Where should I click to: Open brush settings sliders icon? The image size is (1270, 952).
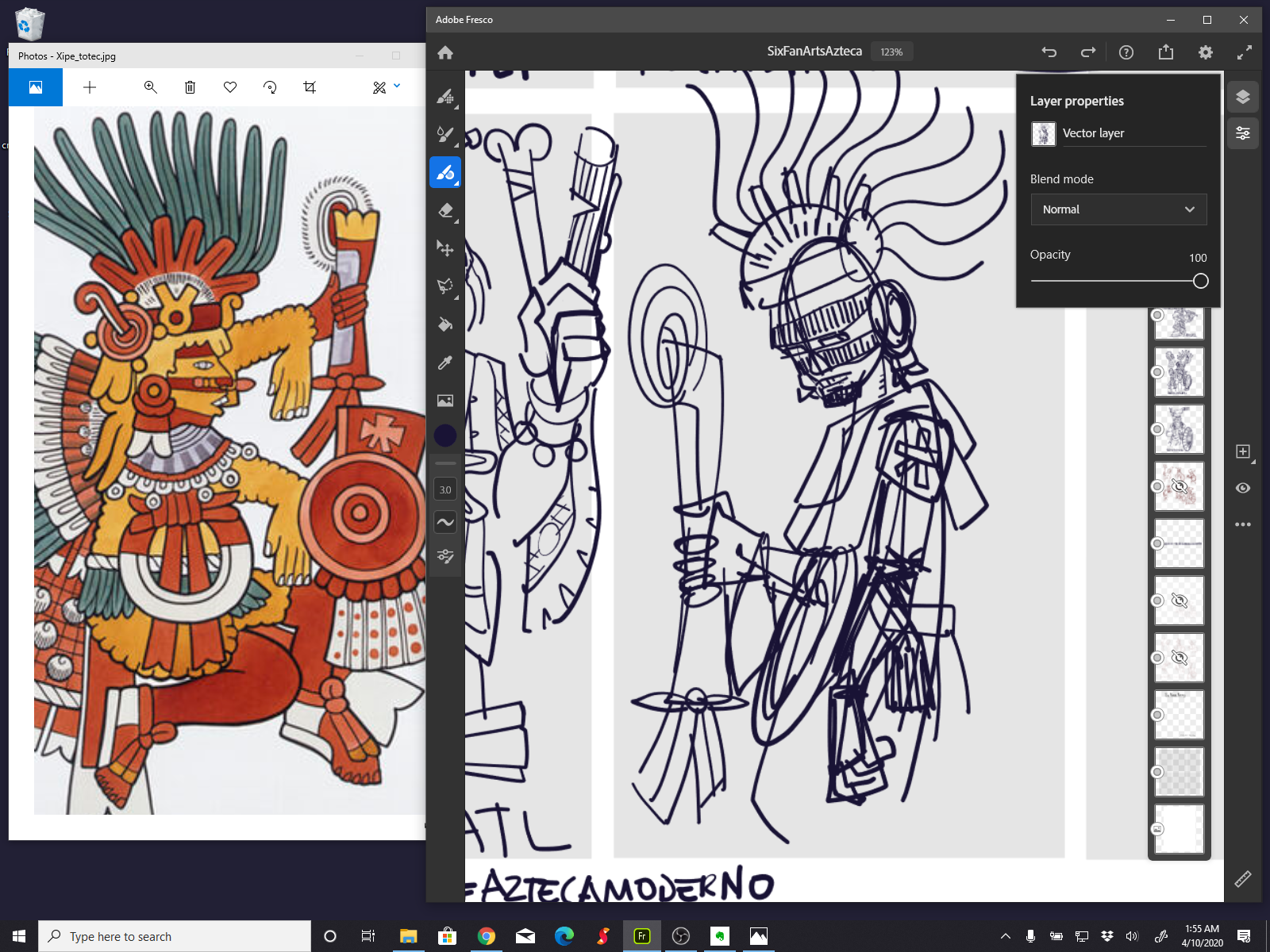[x=445, y=556]
